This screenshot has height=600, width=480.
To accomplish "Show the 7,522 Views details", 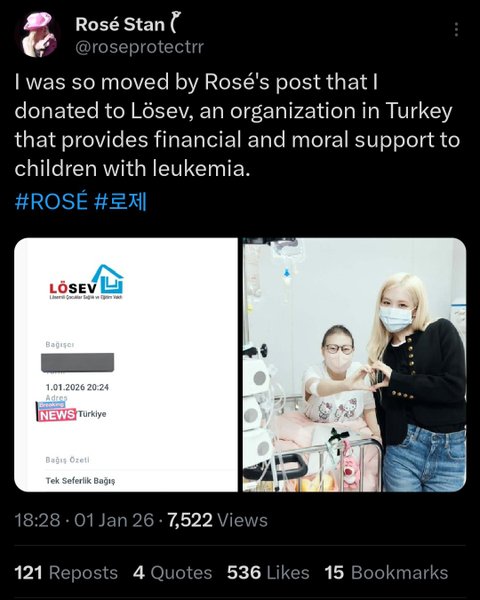I will tap(217, 520).
